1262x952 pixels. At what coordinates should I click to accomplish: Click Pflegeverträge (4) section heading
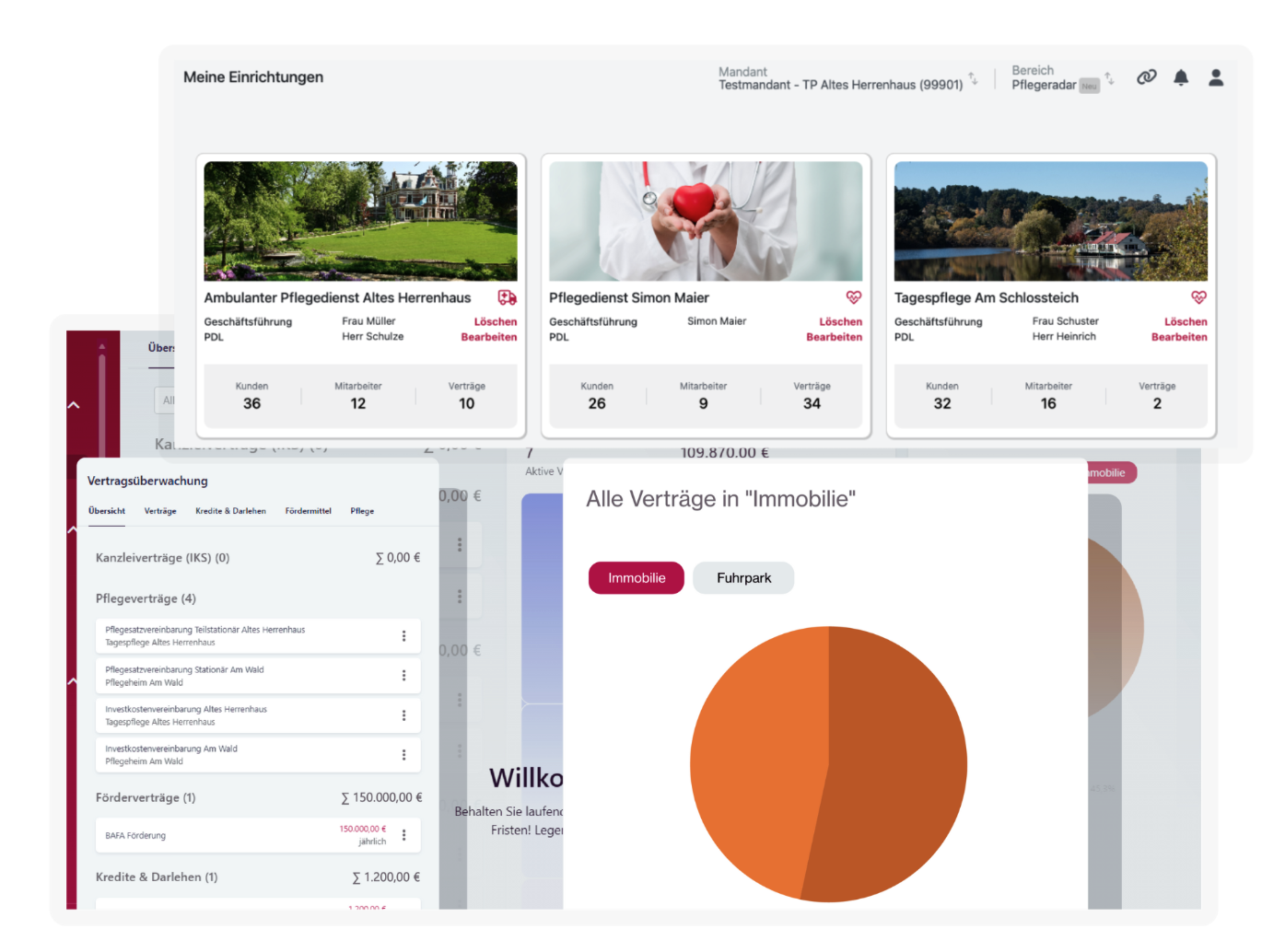coord(146,598)
